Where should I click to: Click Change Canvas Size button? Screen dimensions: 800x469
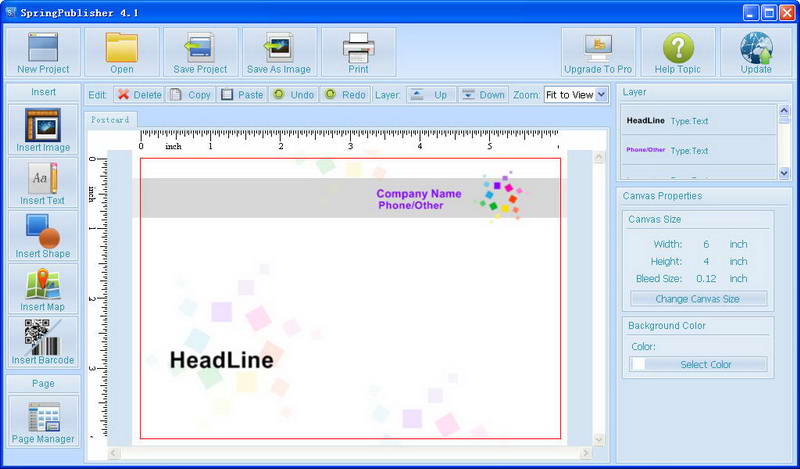coord(698,299)
